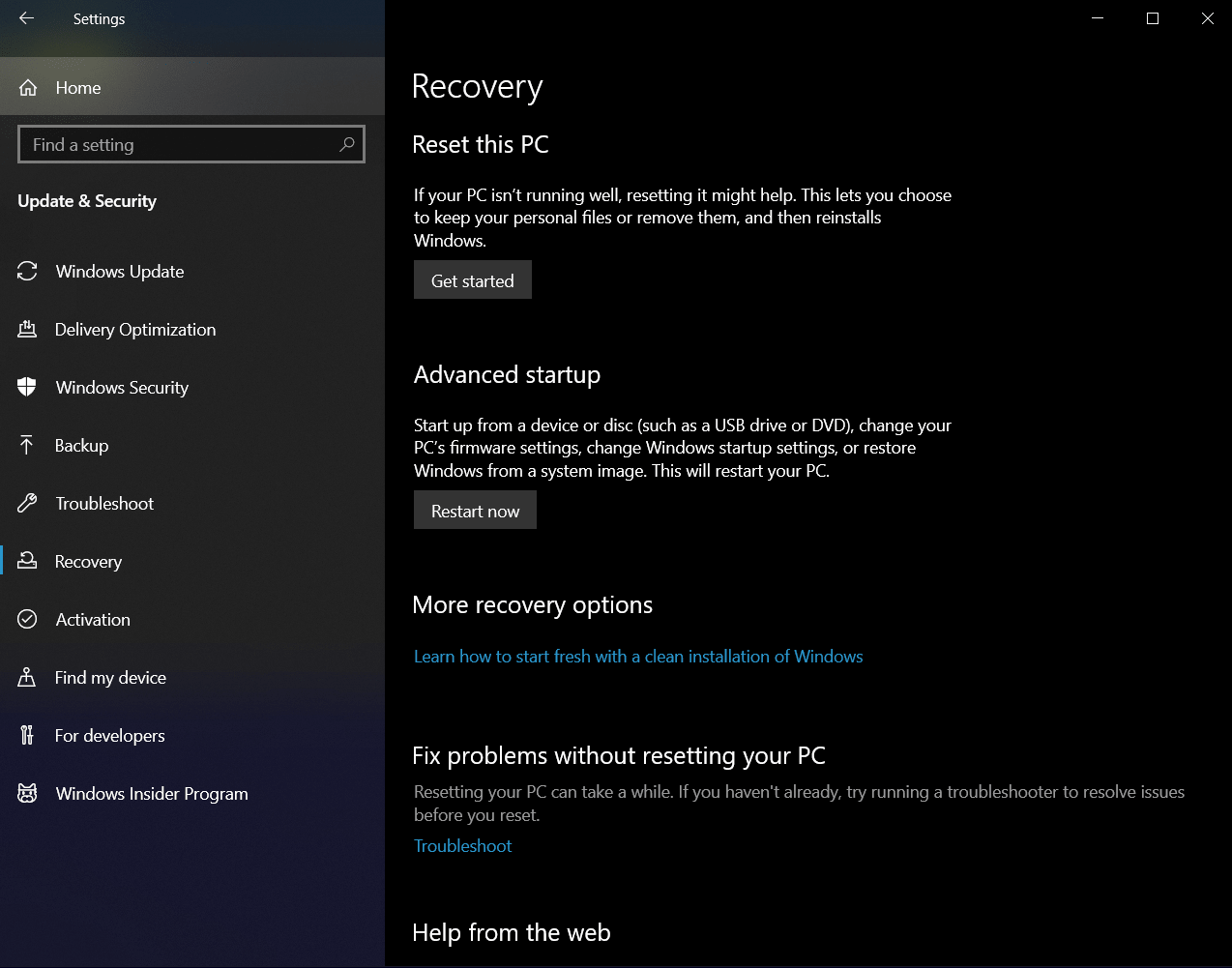The height and width of the screenshot is (968, 1232).
Task: Click the Delivery Optimization icon
Action: 27,330
